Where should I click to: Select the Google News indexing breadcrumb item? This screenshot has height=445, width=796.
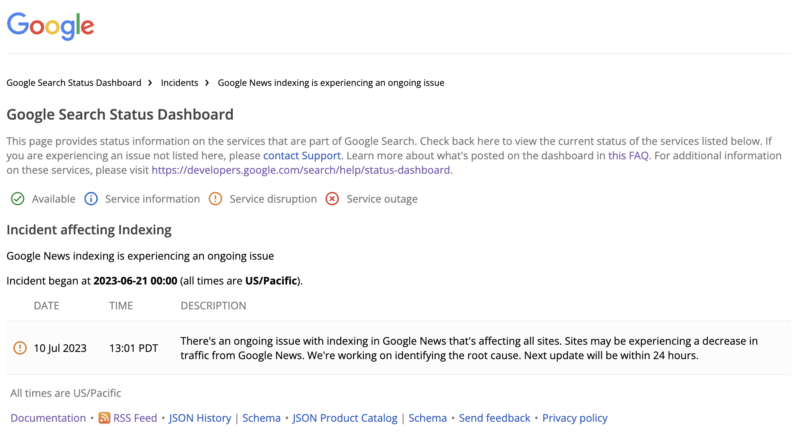[331, 83]
